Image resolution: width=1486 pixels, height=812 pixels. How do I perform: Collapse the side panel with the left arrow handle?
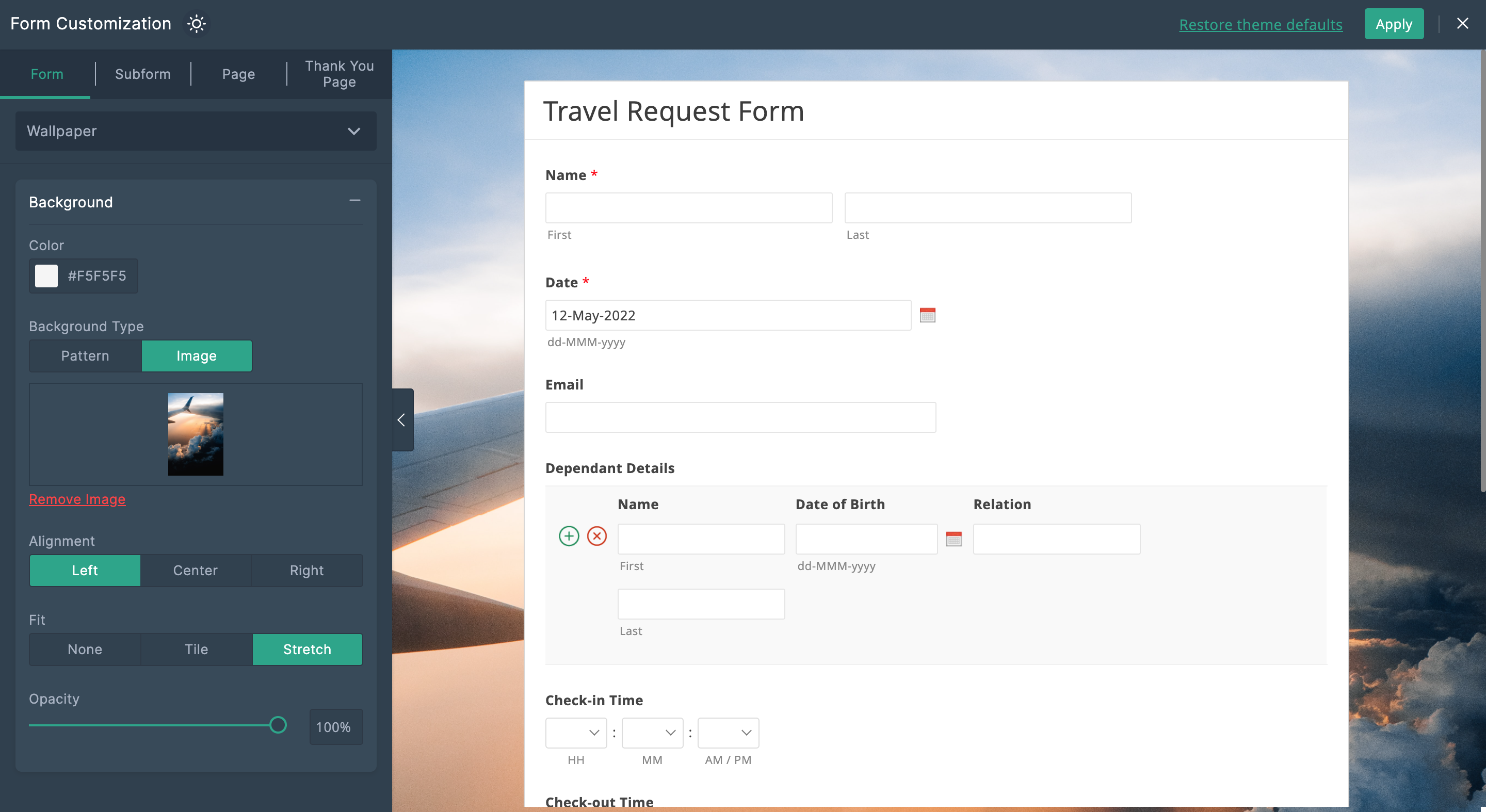pyautogui.click(x=402, y=419)
